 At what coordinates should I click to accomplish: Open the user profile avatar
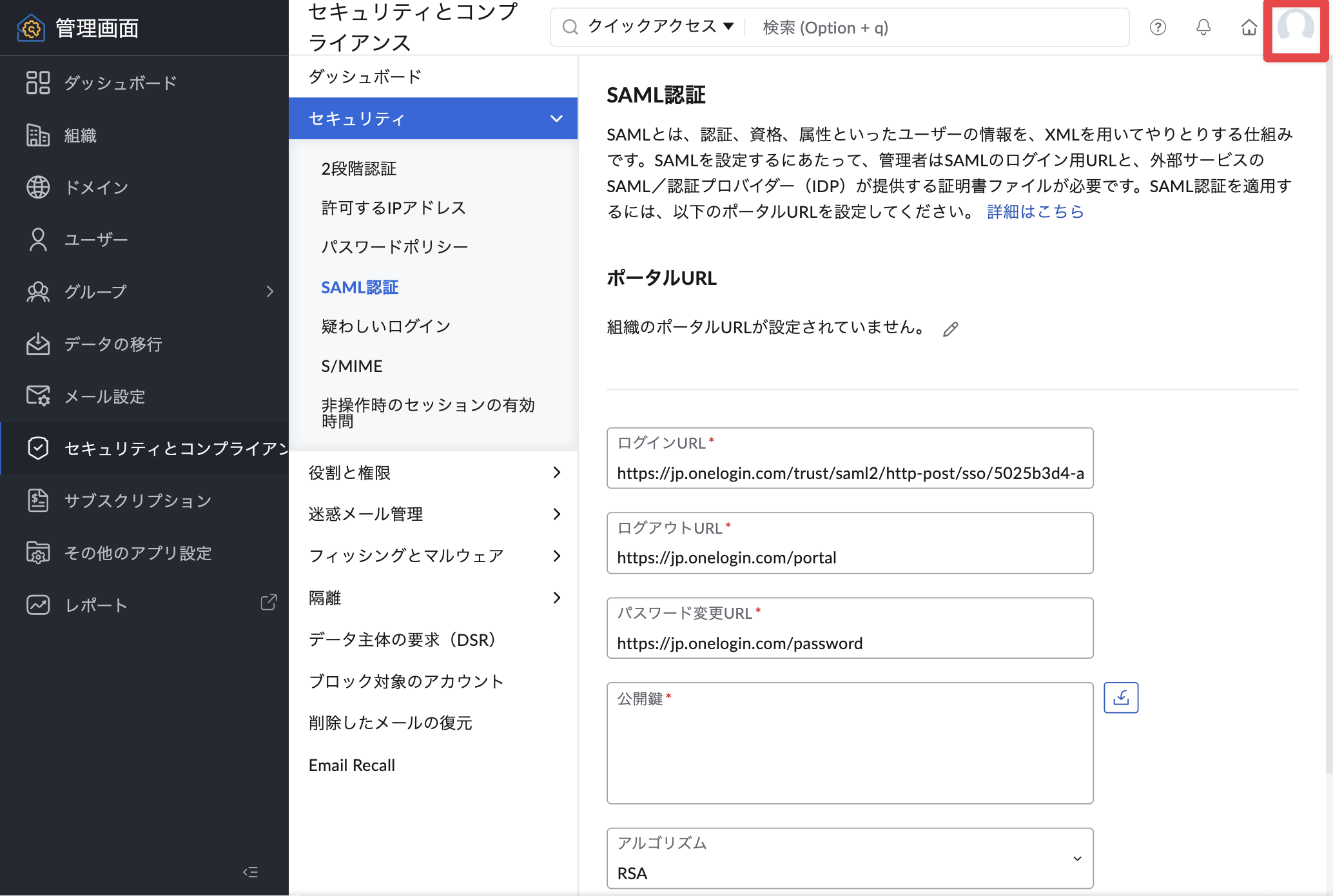(x=1296, y=28)
